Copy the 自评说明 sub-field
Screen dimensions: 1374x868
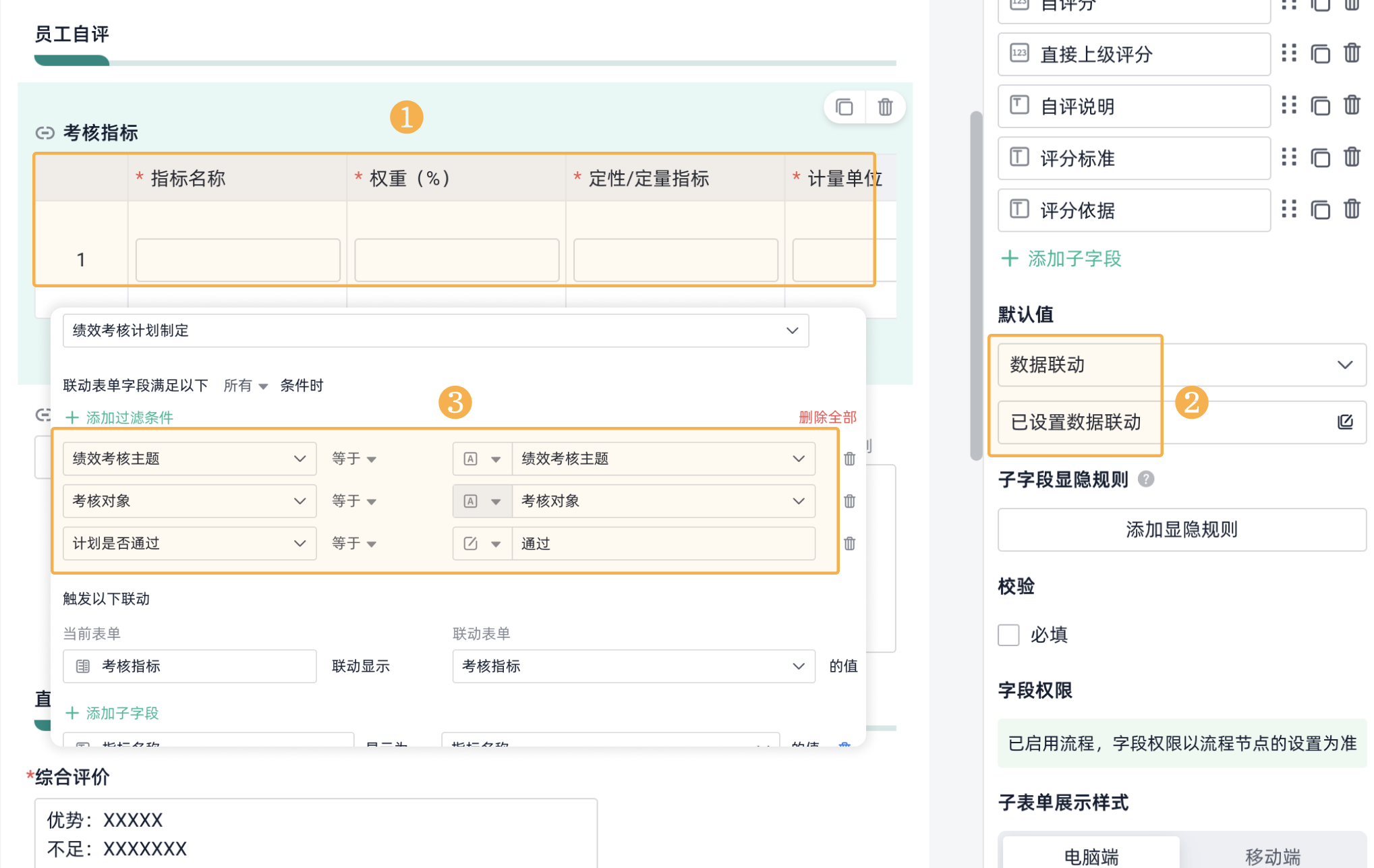tap(1319, 106)
